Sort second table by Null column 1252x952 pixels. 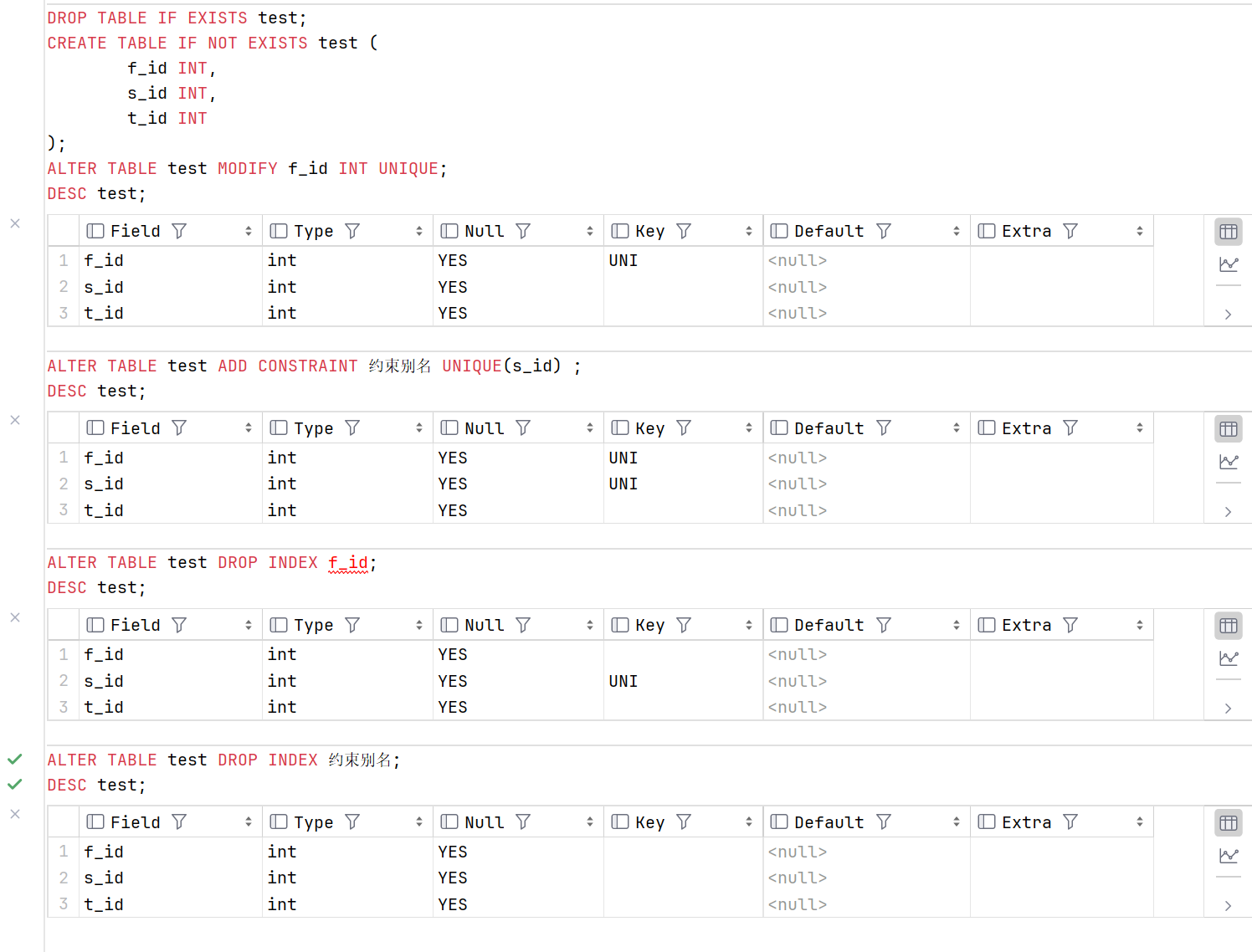click(x=590, y=428)
